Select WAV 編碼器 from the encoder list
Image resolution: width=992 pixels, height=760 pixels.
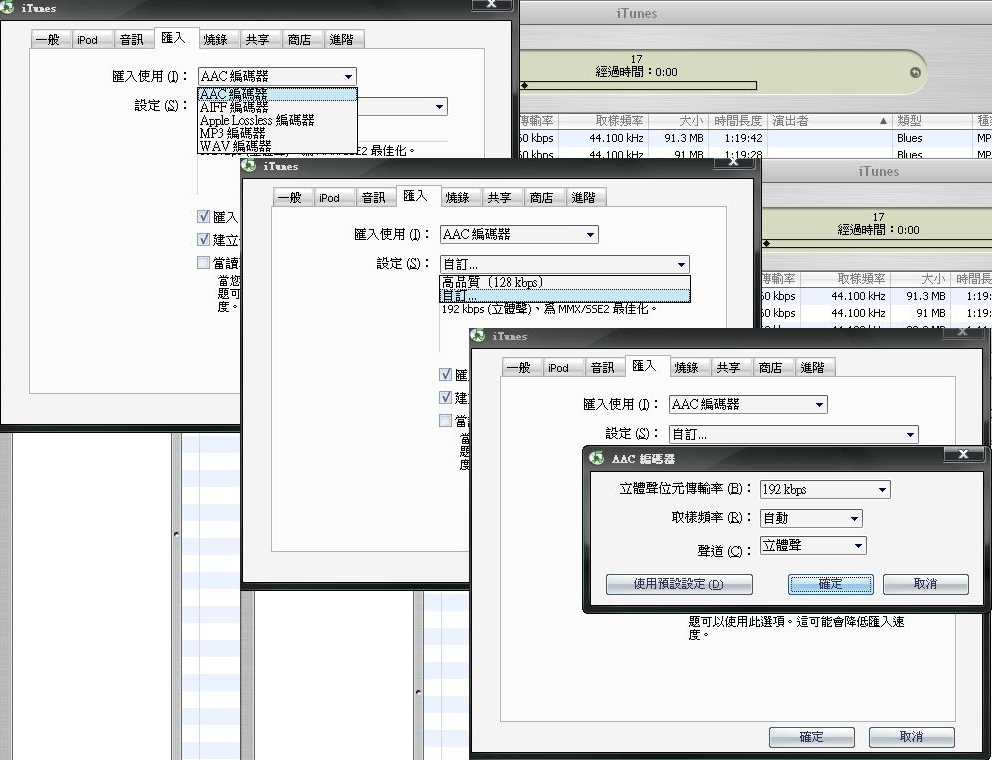(x=235, y=146)
